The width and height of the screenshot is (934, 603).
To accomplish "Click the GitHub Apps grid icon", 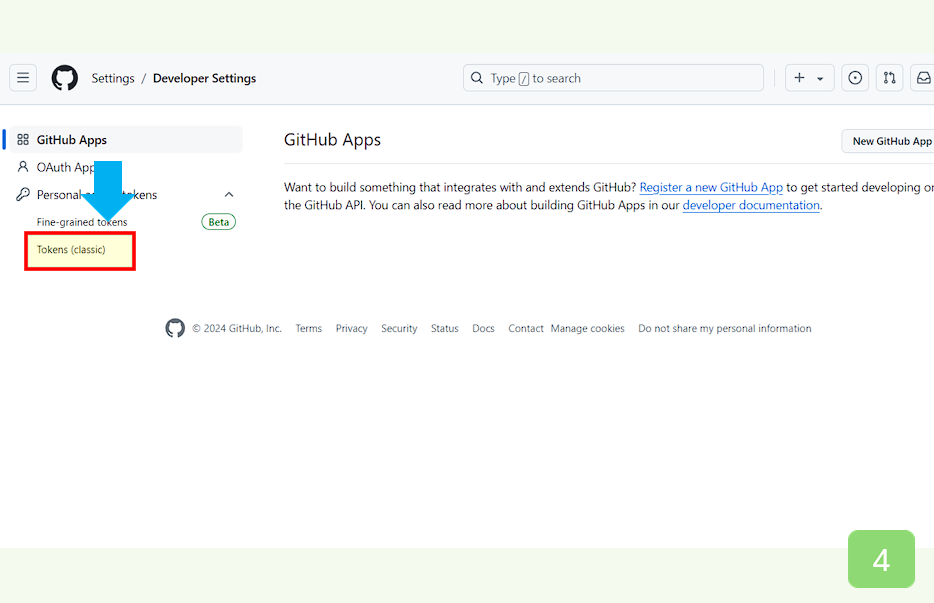I will click(23, 139).
